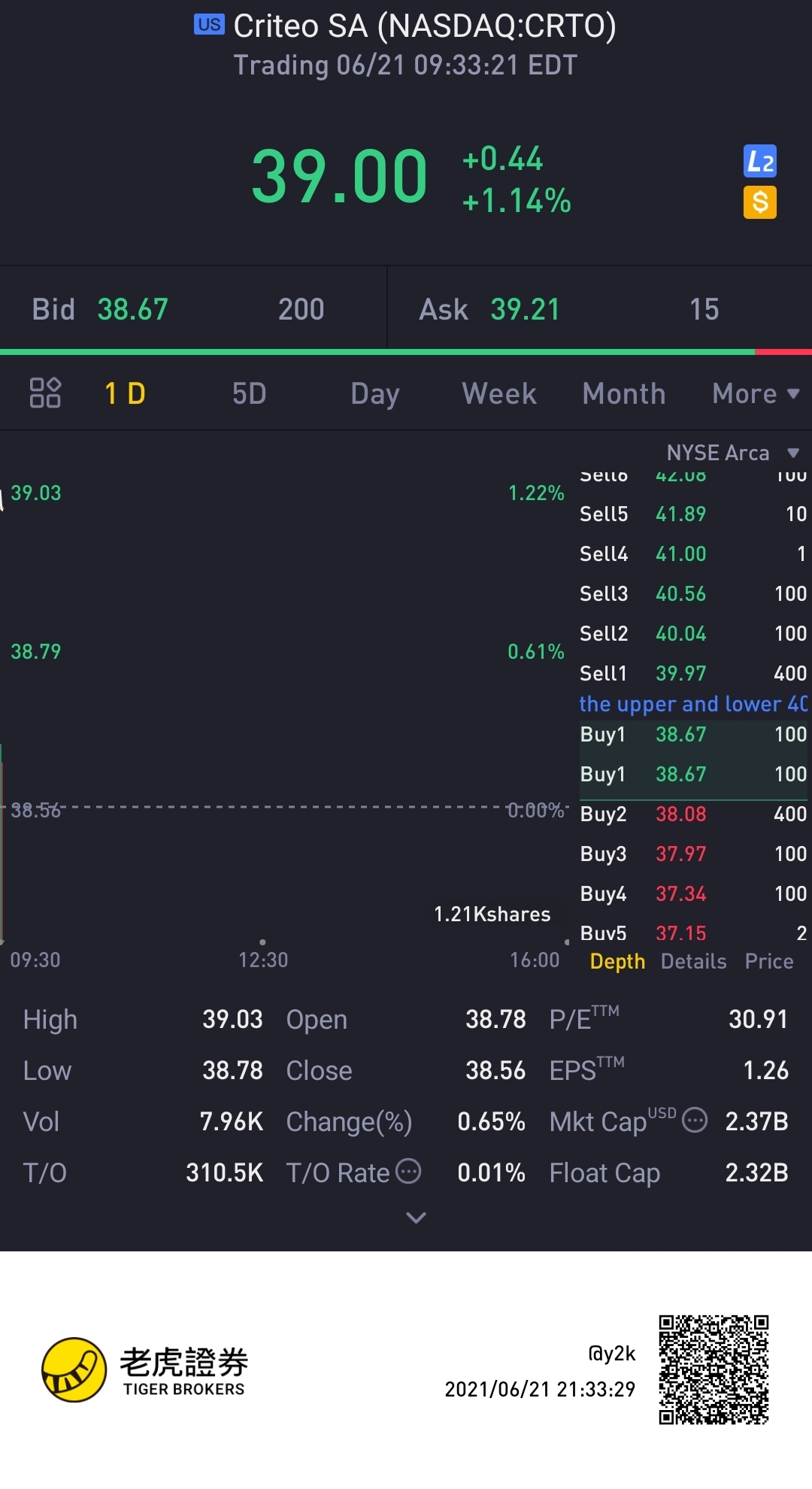Viewport: 812px width, 1489px height.
Task: Select the Buy2 row at 38.08
Action: 693,814
